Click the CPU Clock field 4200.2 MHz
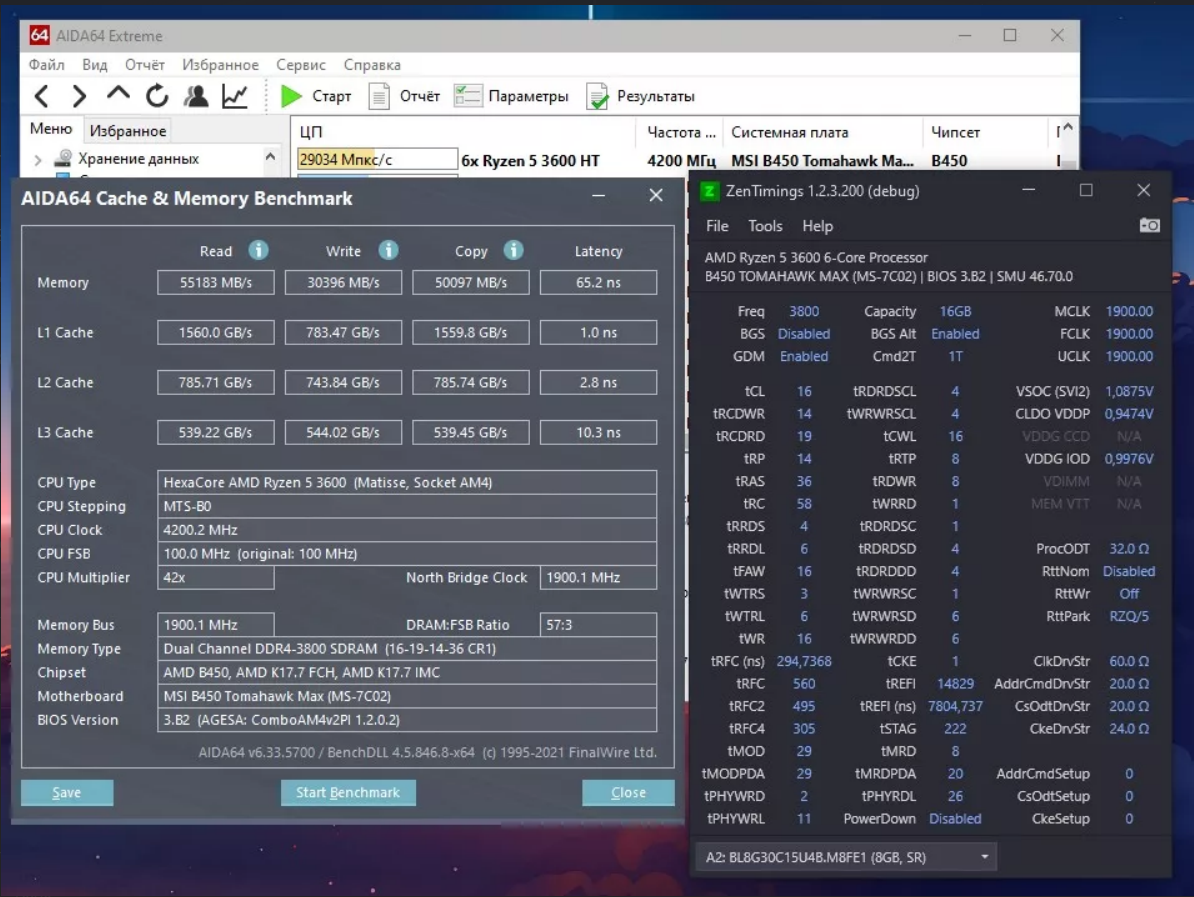The height and width of the screenshot is (897, 1194). point(407,529)
